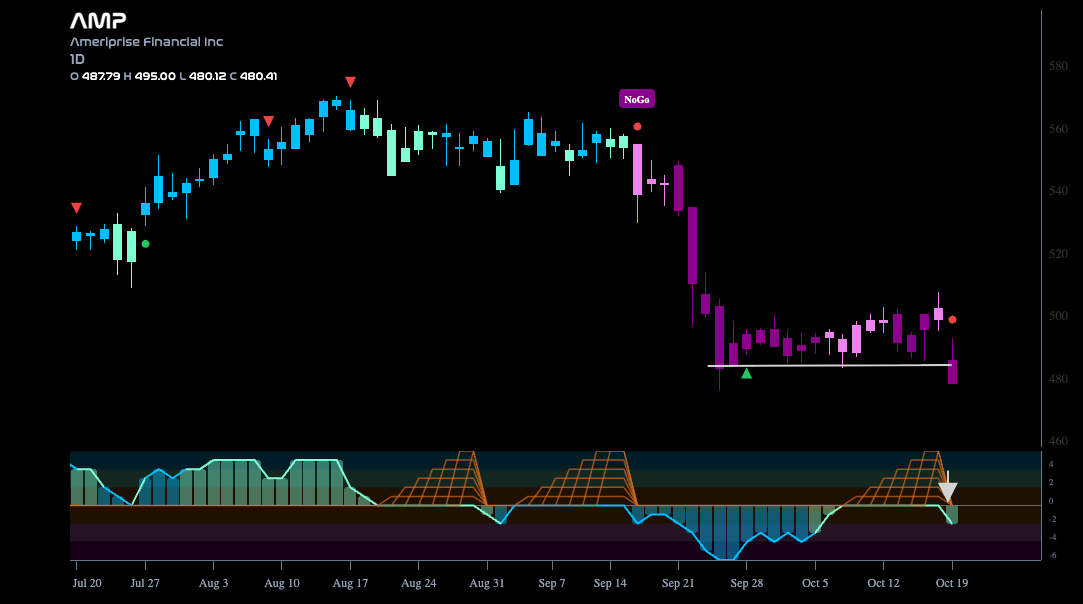The width and height of the screenshot is (1083, 604).
Task: Click Oct 12 date label
Action: point(883,583)
